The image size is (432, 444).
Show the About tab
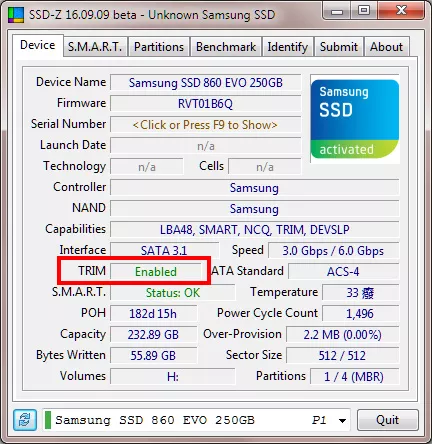(x=386, y=47)
